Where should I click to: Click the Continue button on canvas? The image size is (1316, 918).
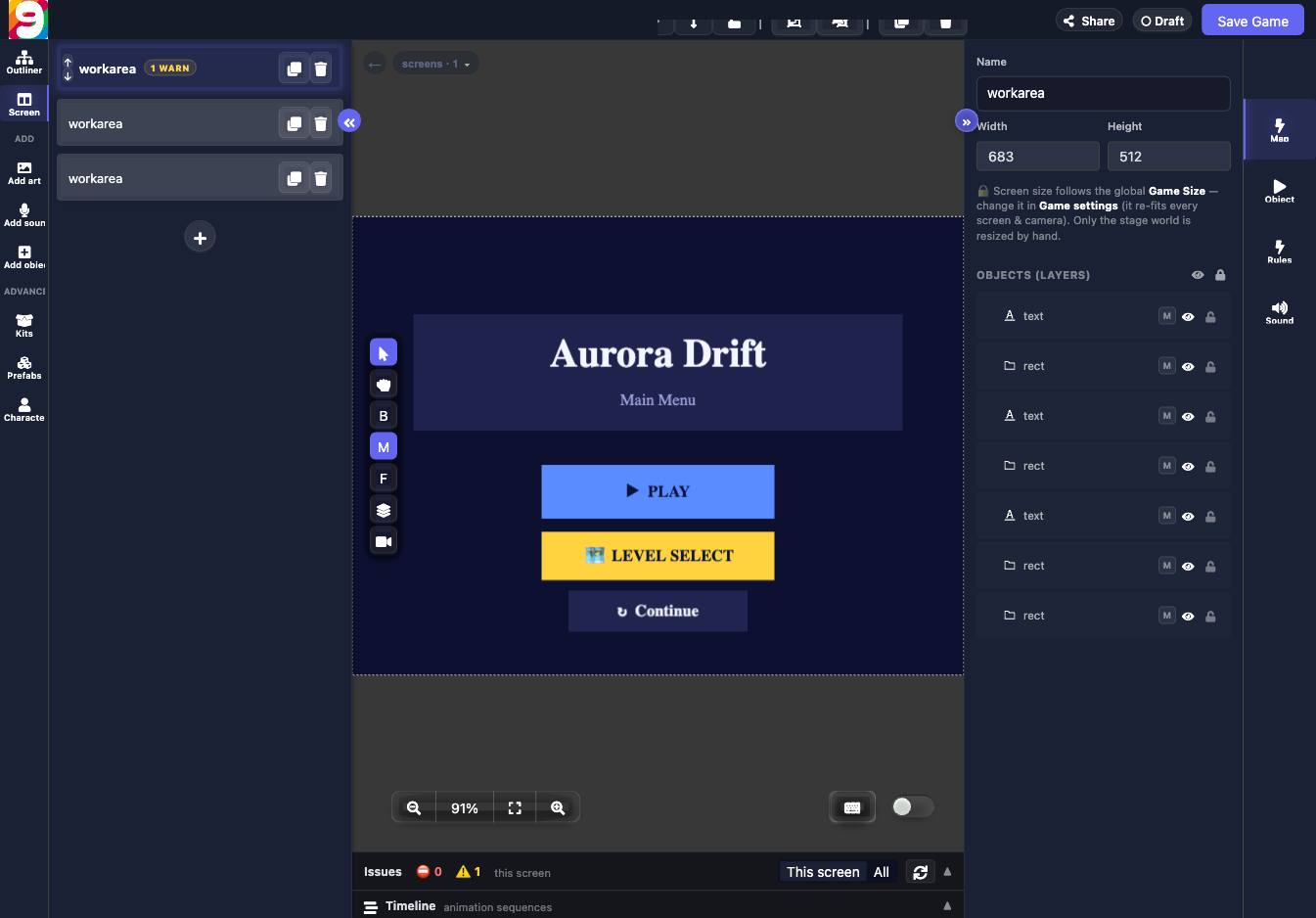[x=658, y=611]
